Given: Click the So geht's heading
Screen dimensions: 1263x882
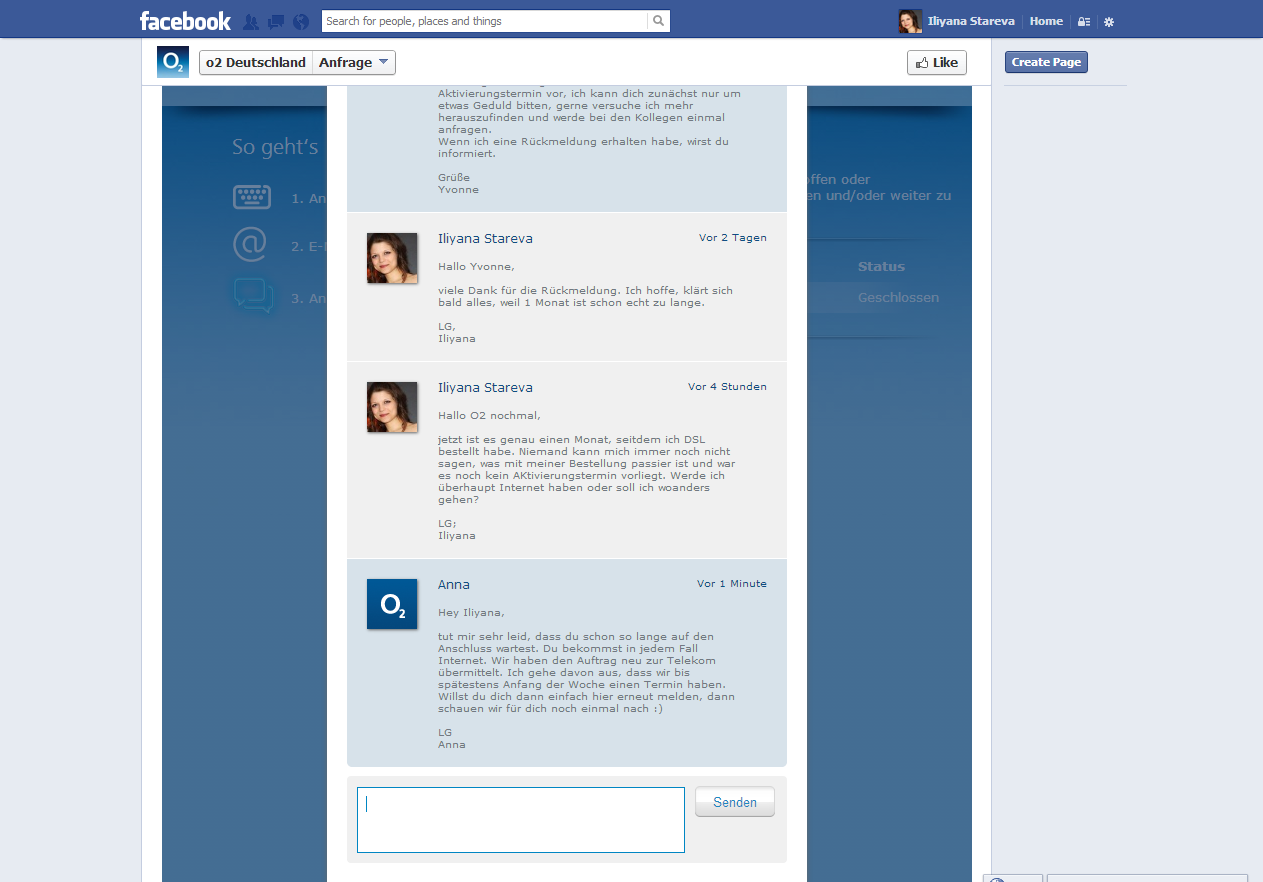Looking at the screenshot, I should tap(275, 147).
